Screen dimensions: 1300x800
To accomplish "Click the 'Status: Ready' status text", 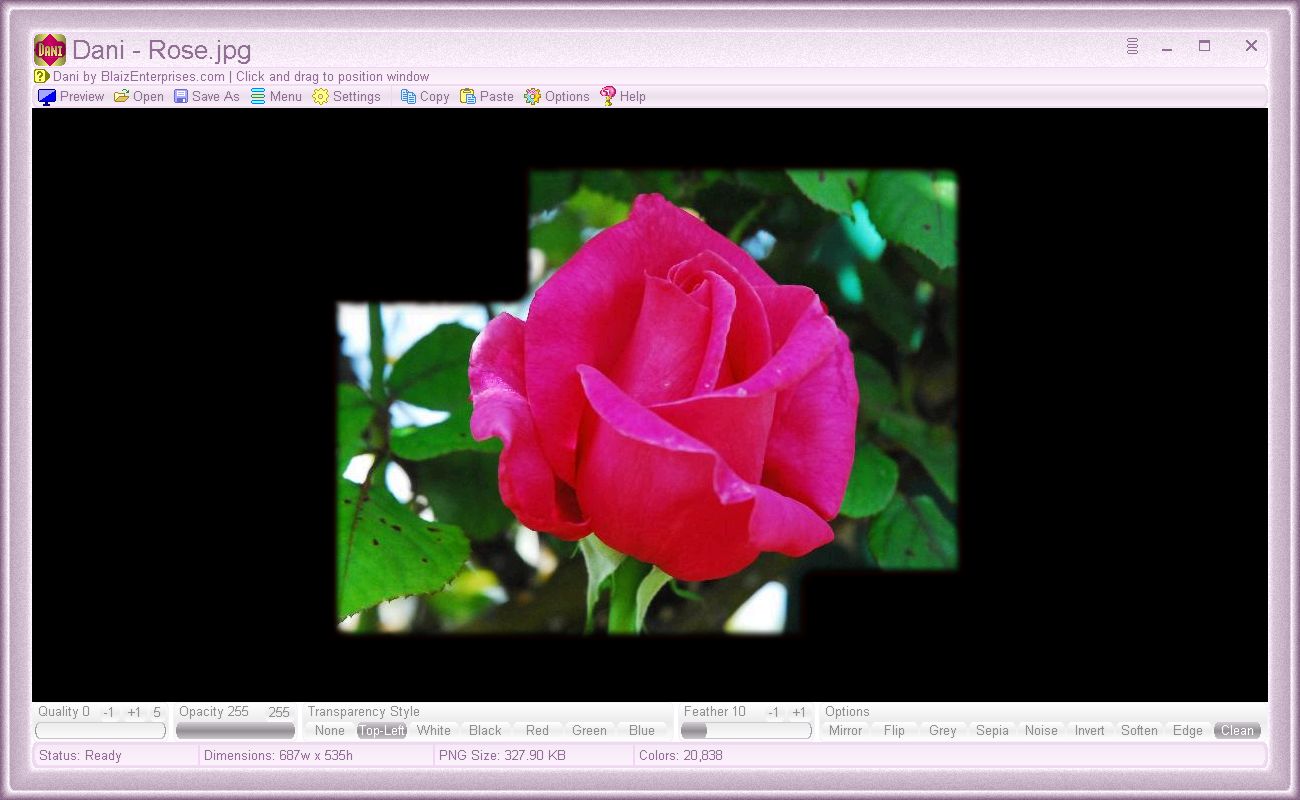I will click(80, 755).
